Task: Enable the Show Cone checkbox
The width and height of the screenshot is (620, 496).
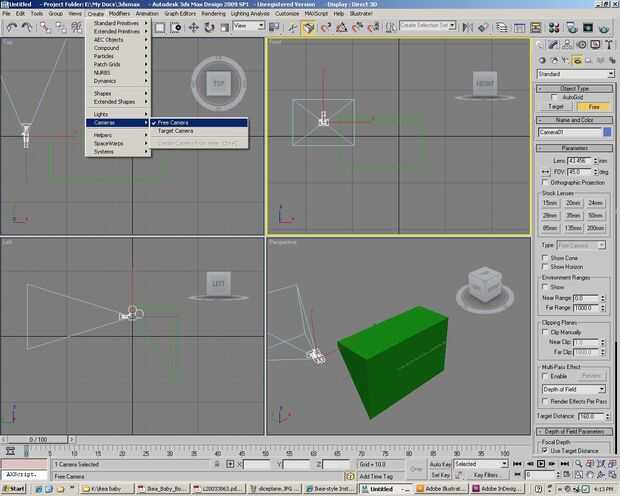Action: pos(545,258)
